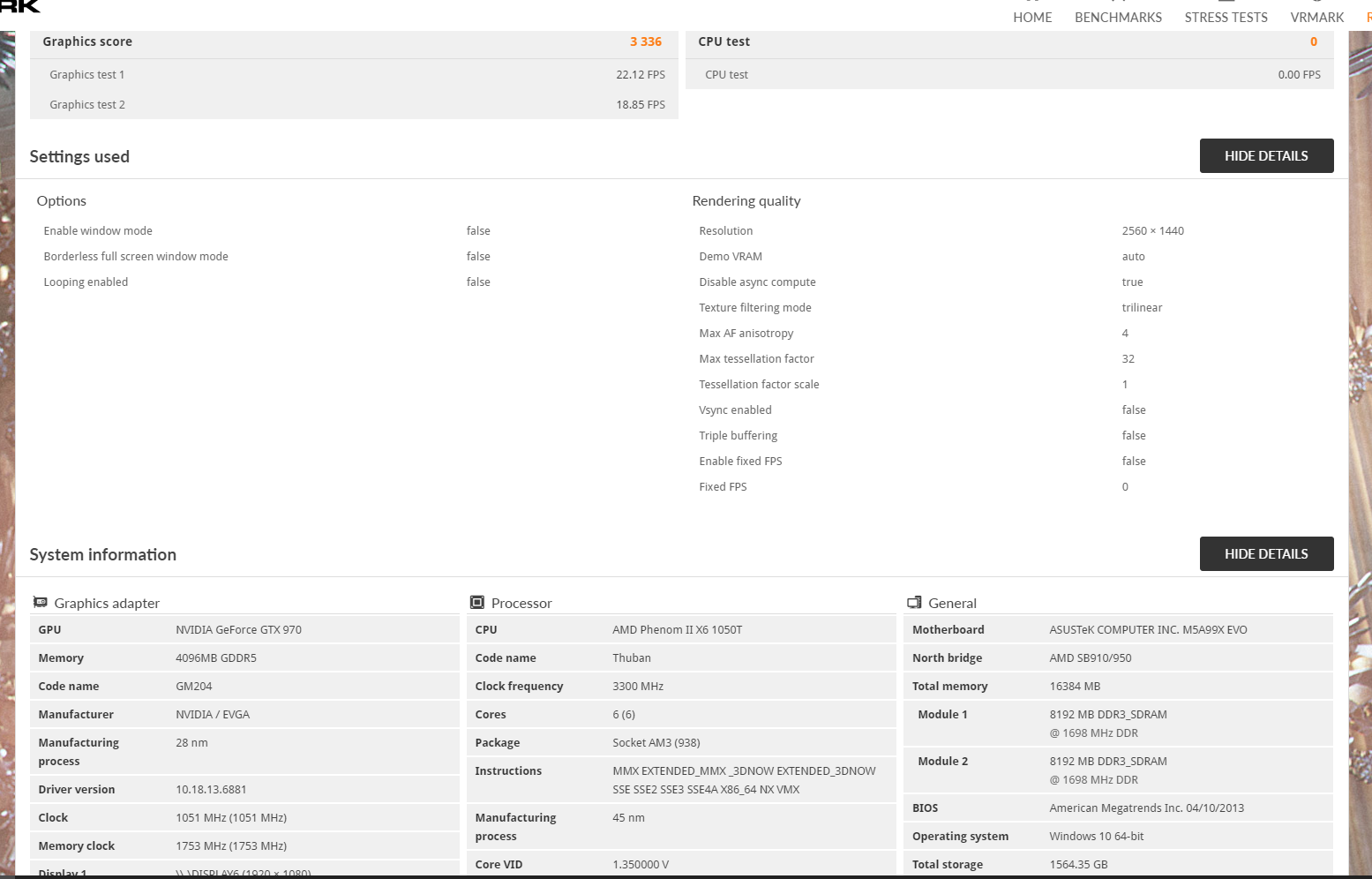Click the Tessellation factor scale label
Viewport: 1372px width, 879px height.
759,385
